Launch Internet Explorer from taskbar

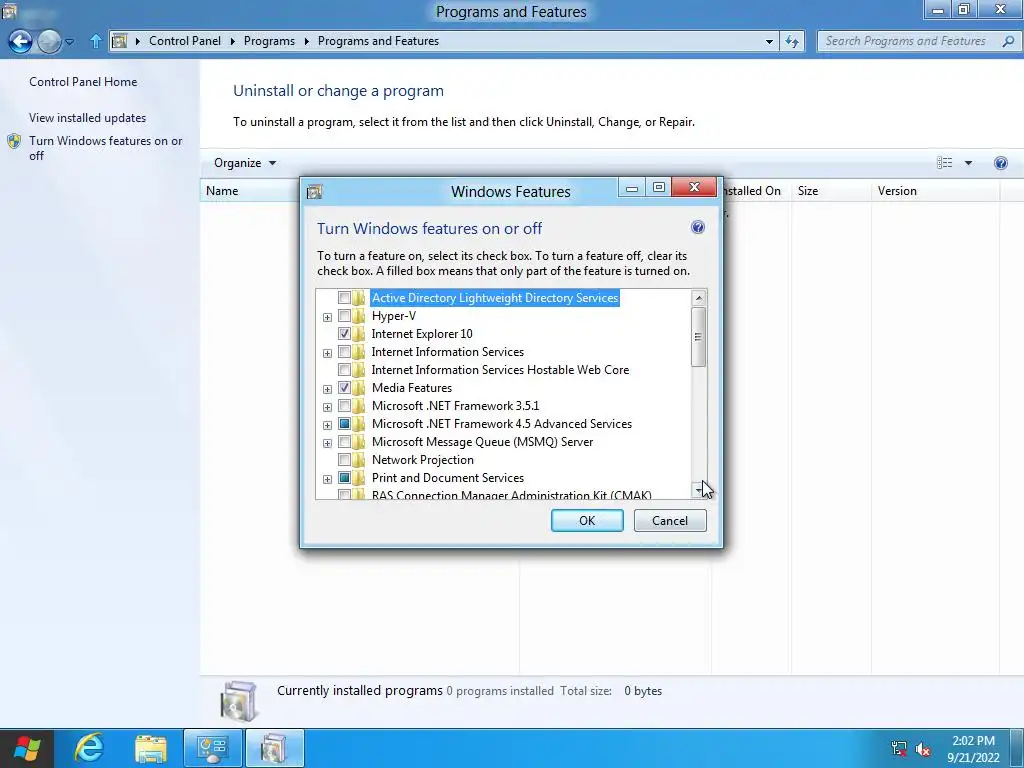tap(89, 748)
